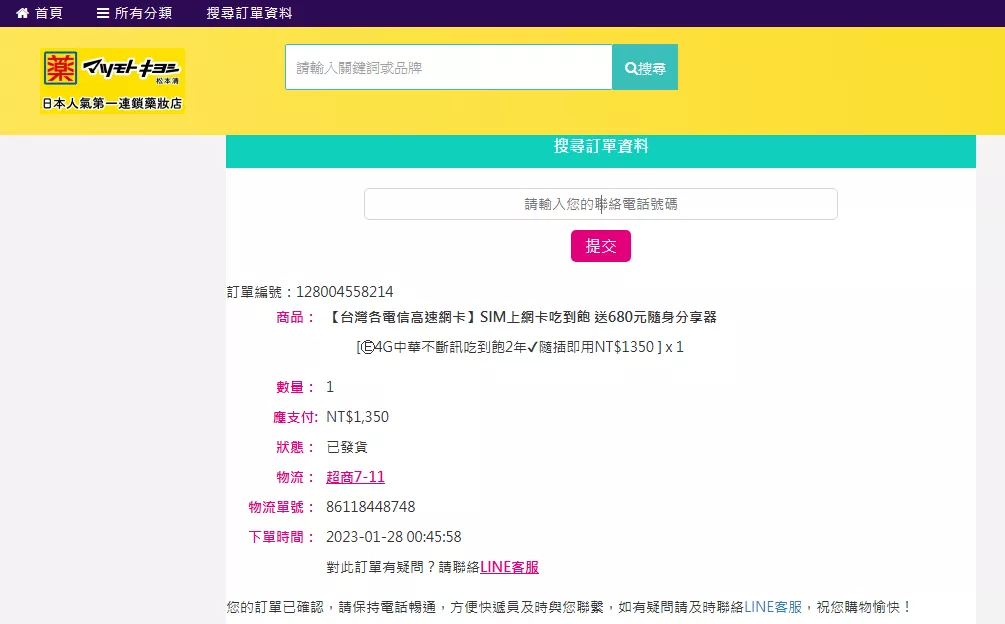Click the magnifier icon in search button
1005x624 pixels.
click(631, 68)
